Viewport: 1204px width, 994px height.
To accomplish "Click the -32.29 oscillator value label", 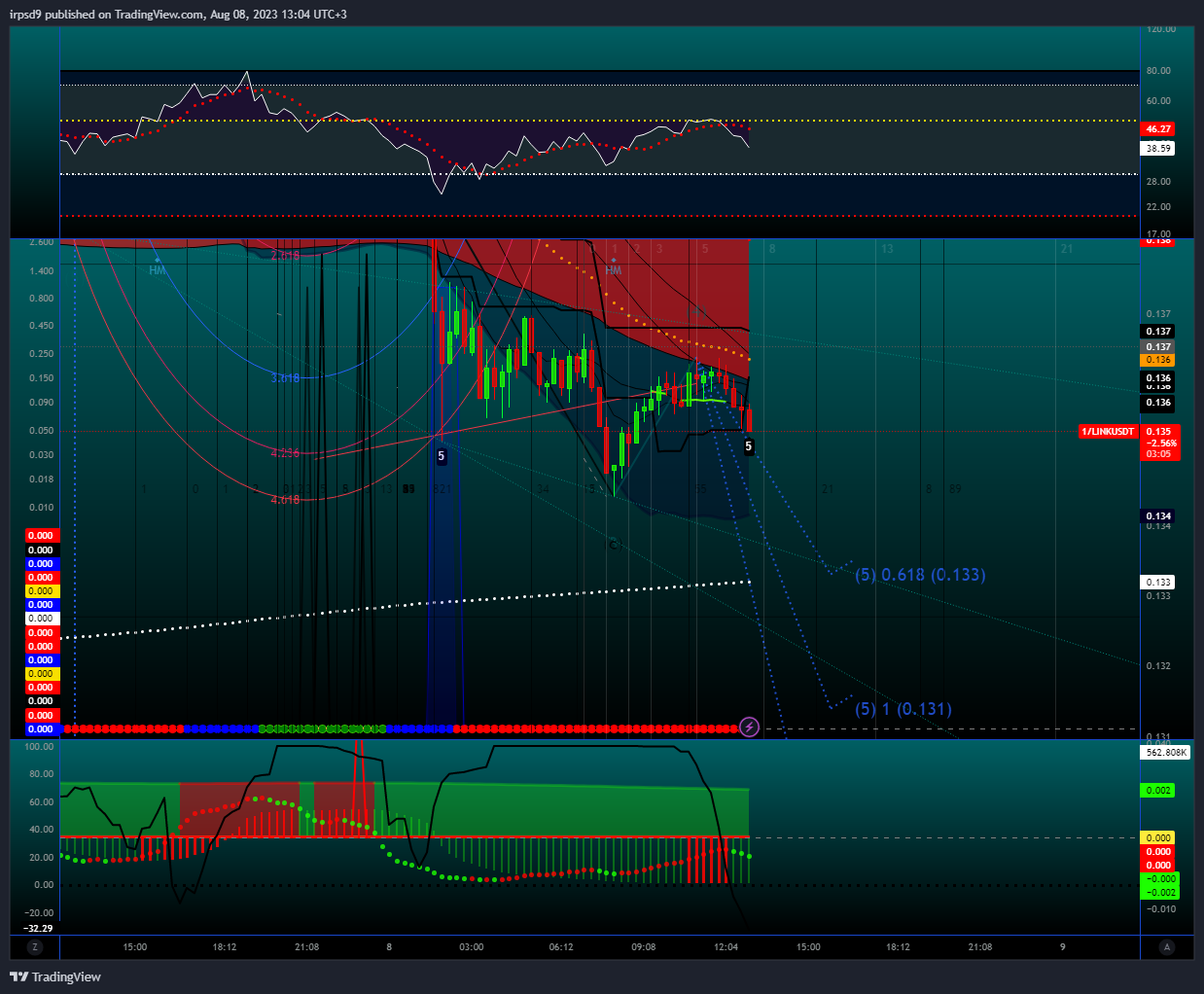I will [x=39, y=928].
